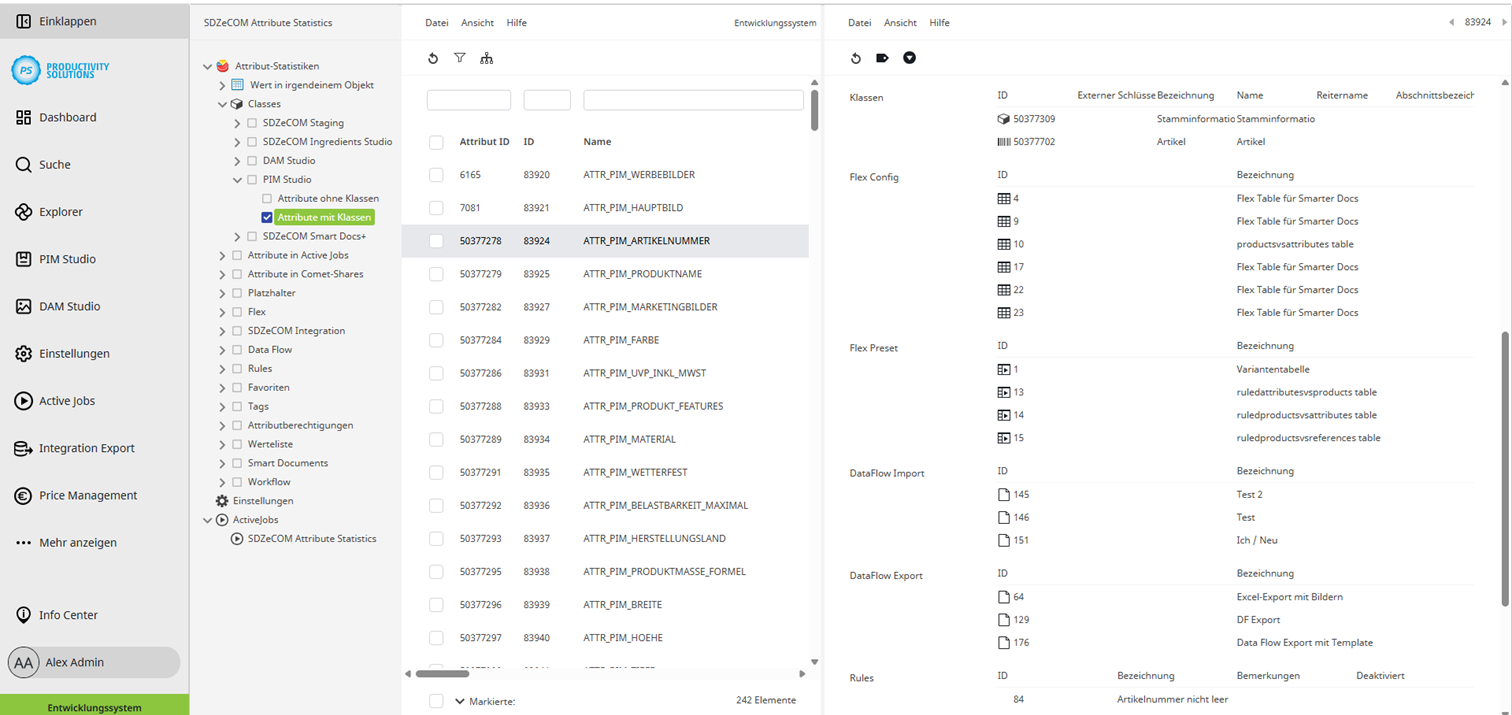Viewport: 1512px width, 715px height.
Task: Toggle the select-all checkbox above the attribute list
Action: 436,142
